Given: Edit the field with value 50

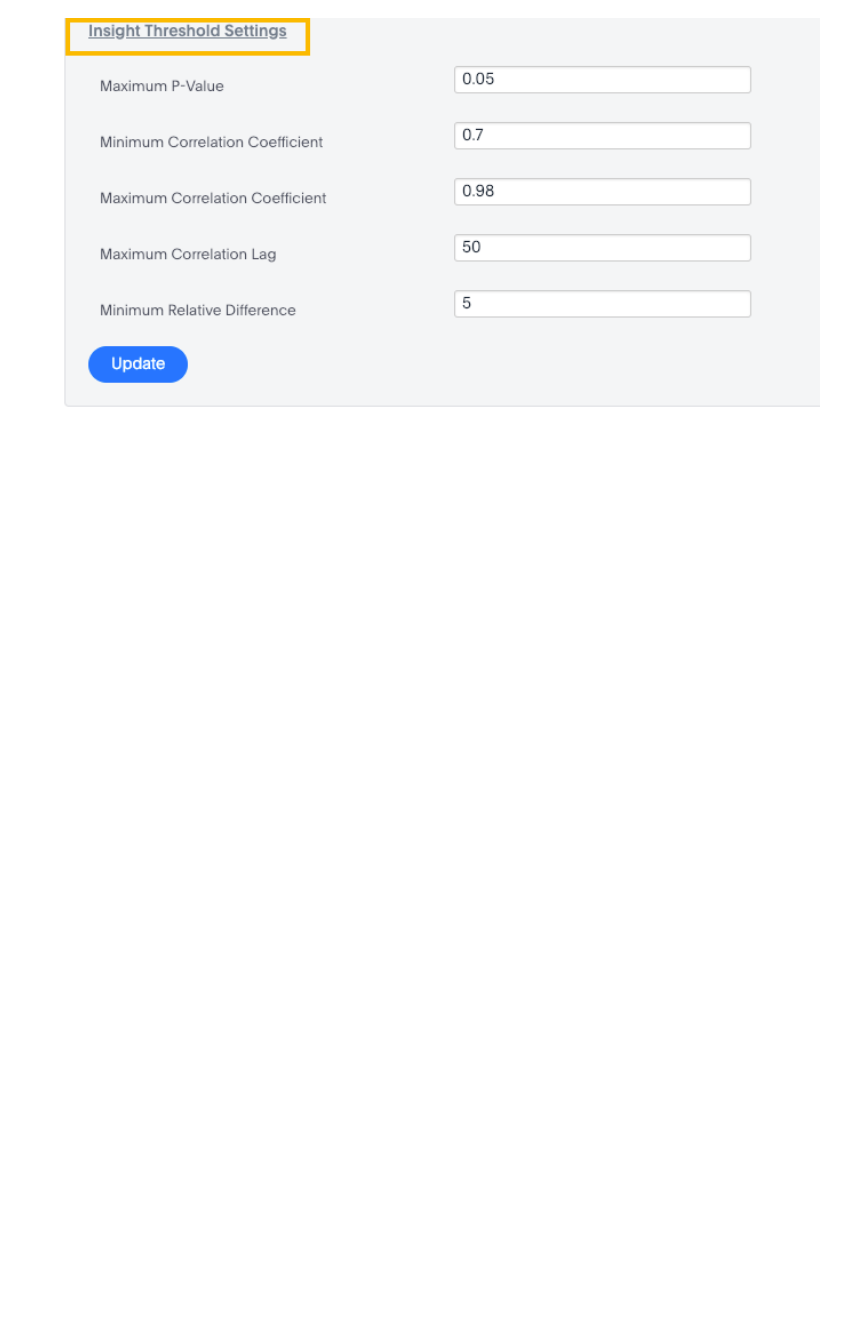Looking at the screenshot, I should pos(602,248).
